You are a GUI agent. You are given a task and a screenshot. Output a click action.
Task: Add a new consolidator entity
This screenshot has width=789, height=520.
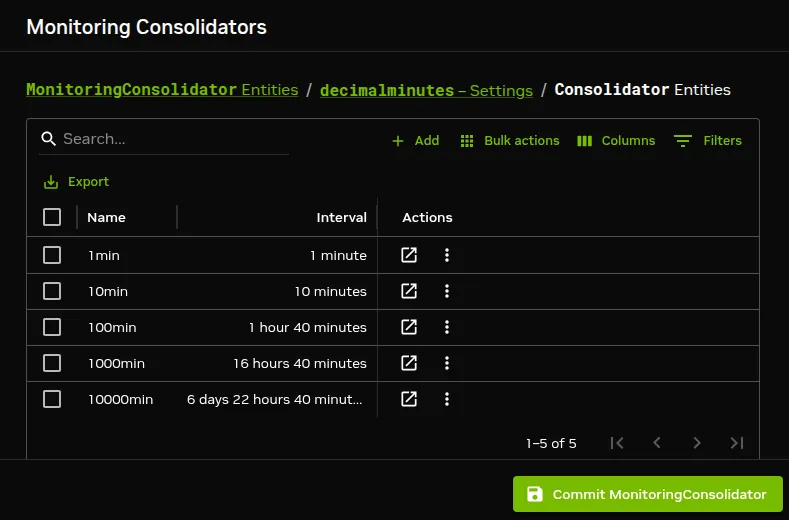415,140
